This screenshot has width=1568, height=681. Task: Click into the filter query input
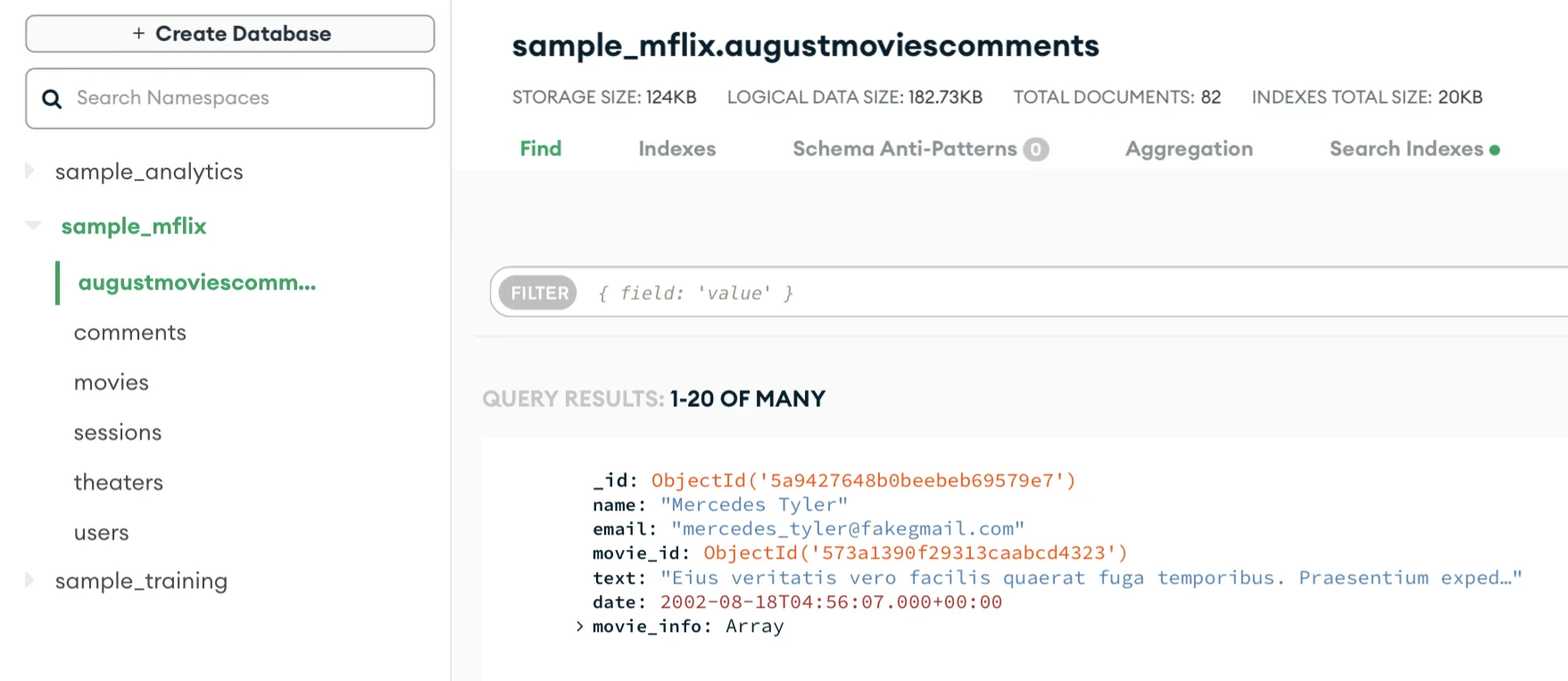tap(1071, 293)
